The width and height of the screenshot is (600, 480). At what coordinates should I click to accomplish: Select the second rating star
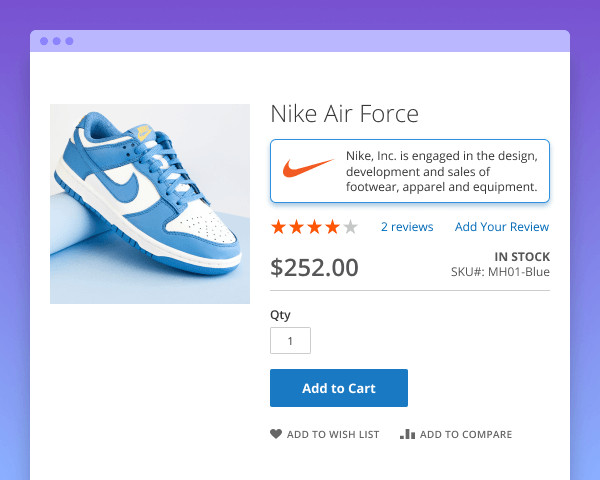click(297, 227)
